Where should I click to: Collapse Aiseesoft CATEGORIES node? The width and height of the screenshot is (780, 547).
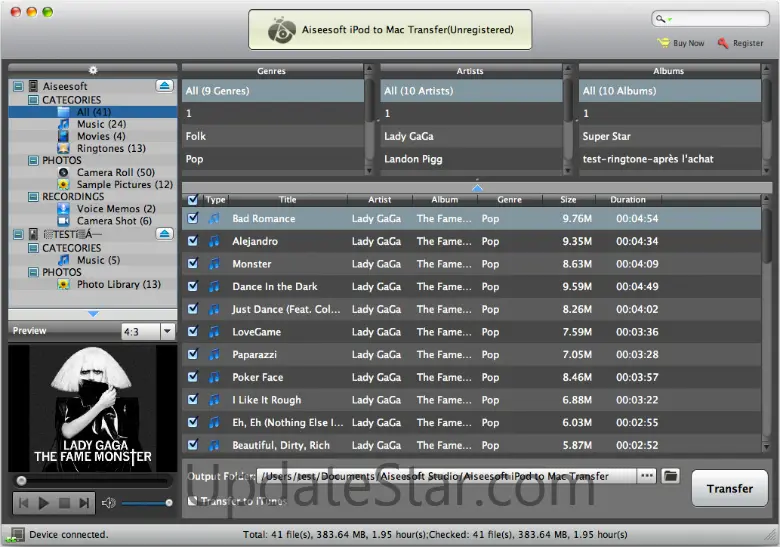pyautogui.click(x=33, y=100)
